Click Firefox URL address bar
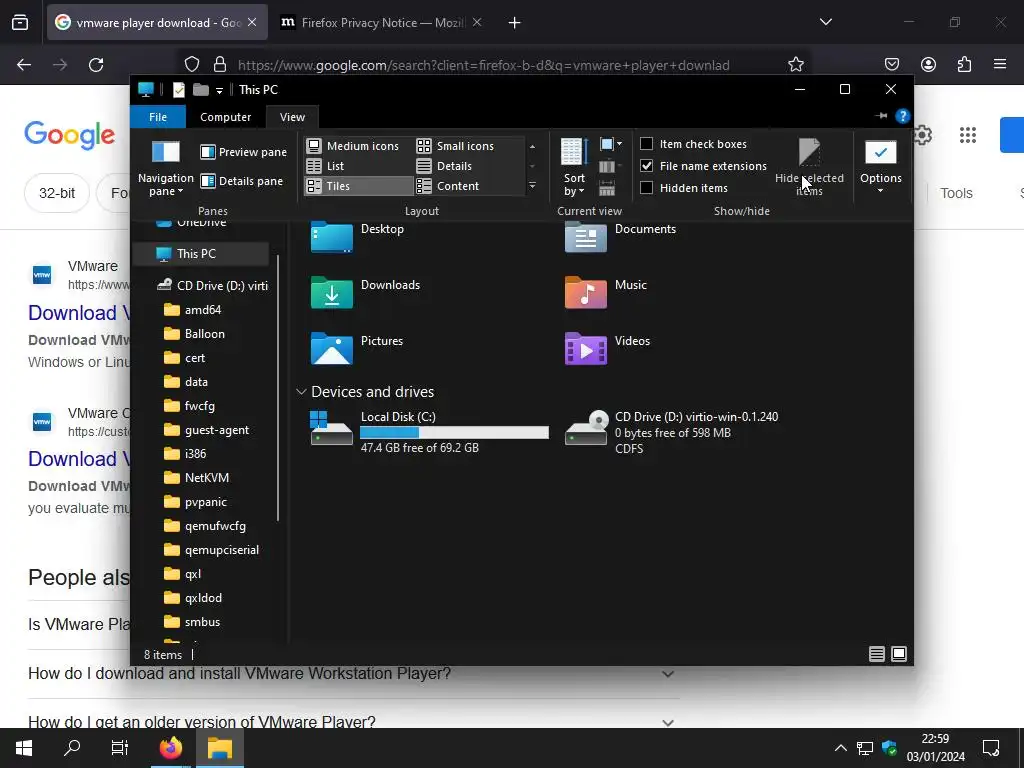The height and width of the screenshot is (768, 1024). [483, 65]
